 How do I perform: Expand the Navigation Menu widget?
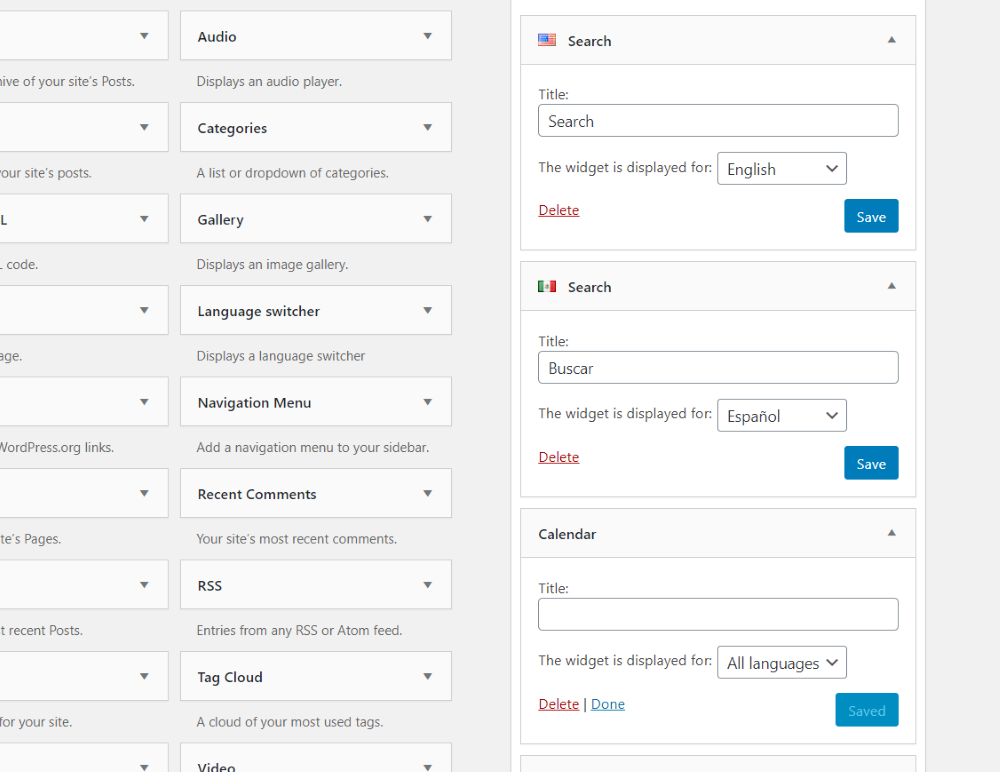tap(427, 402)
